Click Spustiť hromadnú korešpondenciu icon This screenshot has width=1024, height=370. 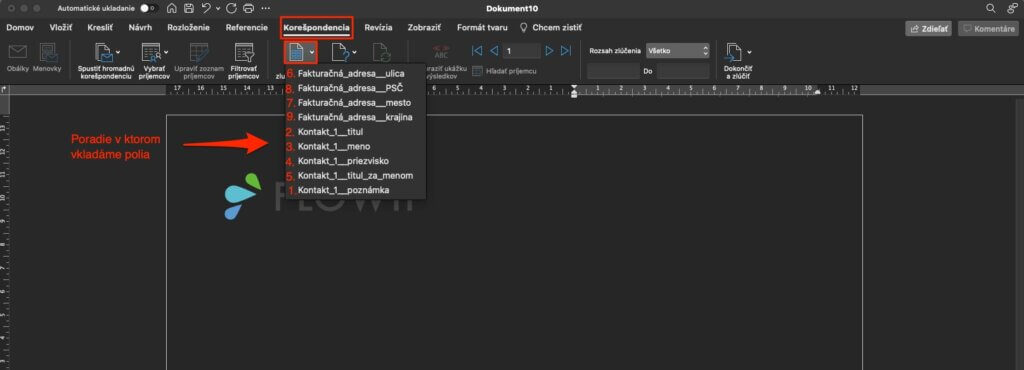coord(103,53)
